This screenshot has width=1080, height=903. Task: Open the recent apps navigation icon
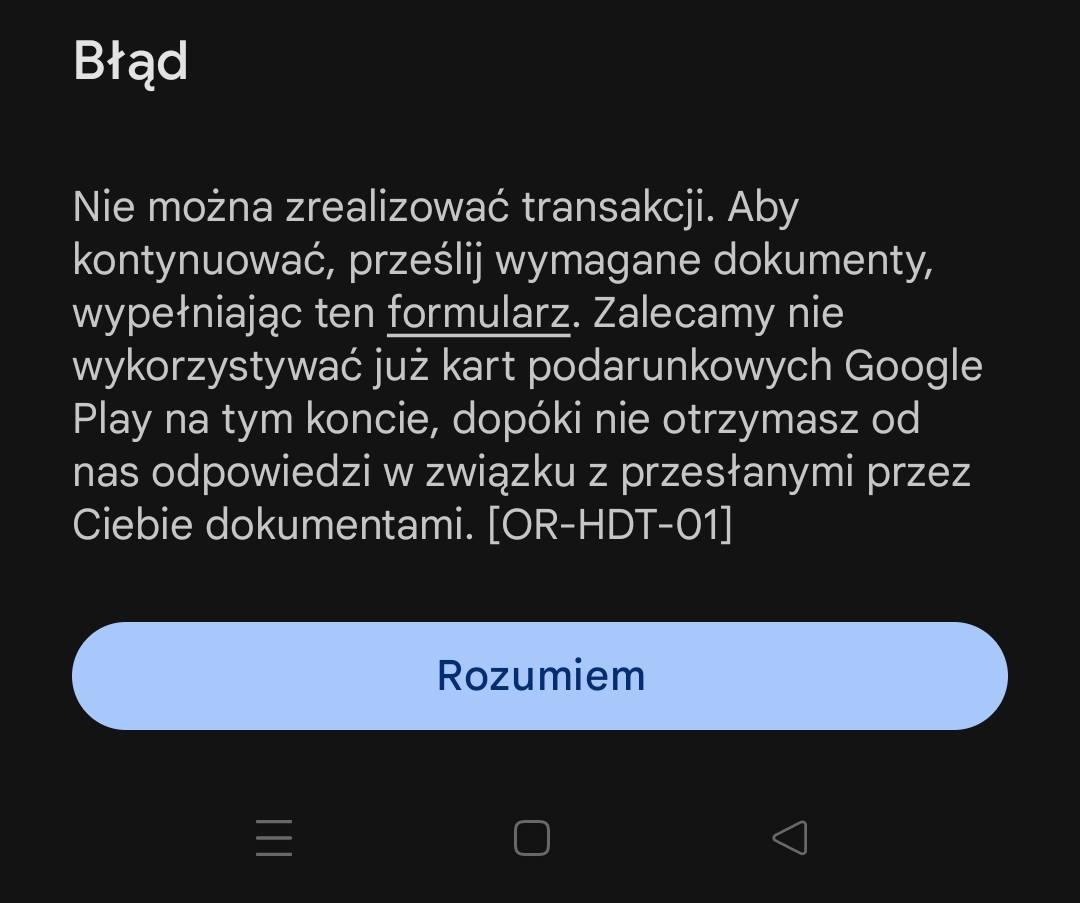click(273, 838)
